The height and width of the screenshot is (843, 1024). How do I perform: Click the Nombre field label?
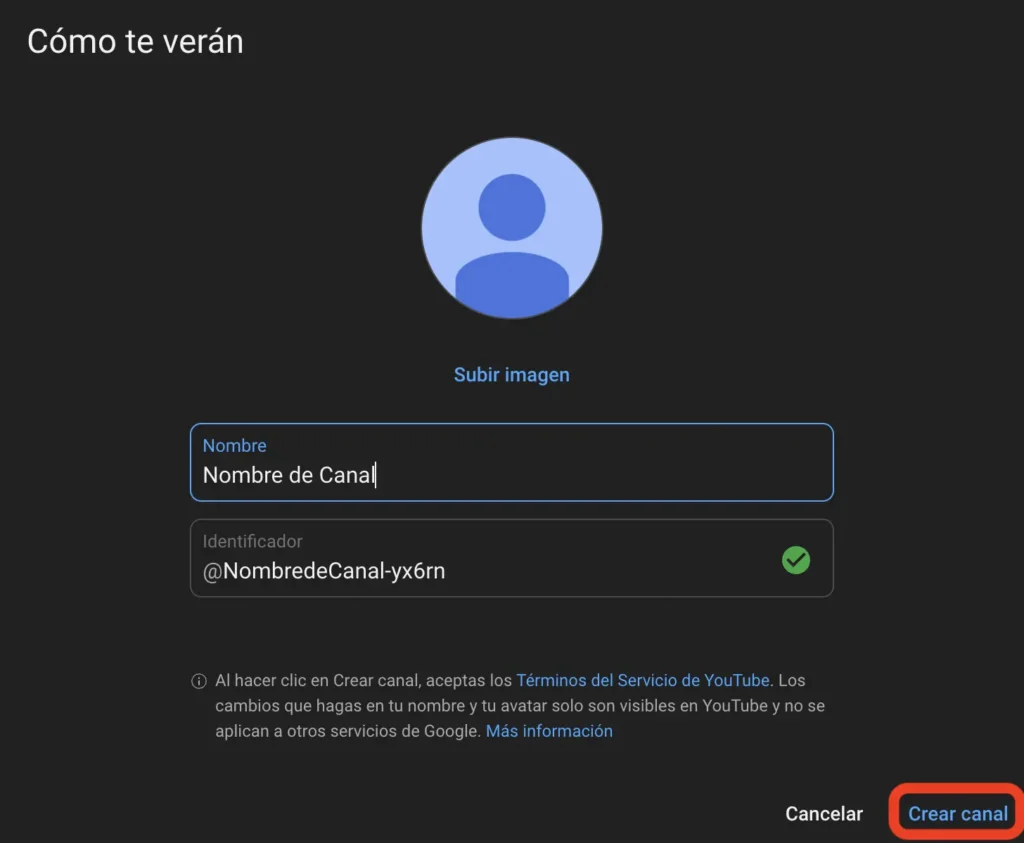click(x=234, y=446)
